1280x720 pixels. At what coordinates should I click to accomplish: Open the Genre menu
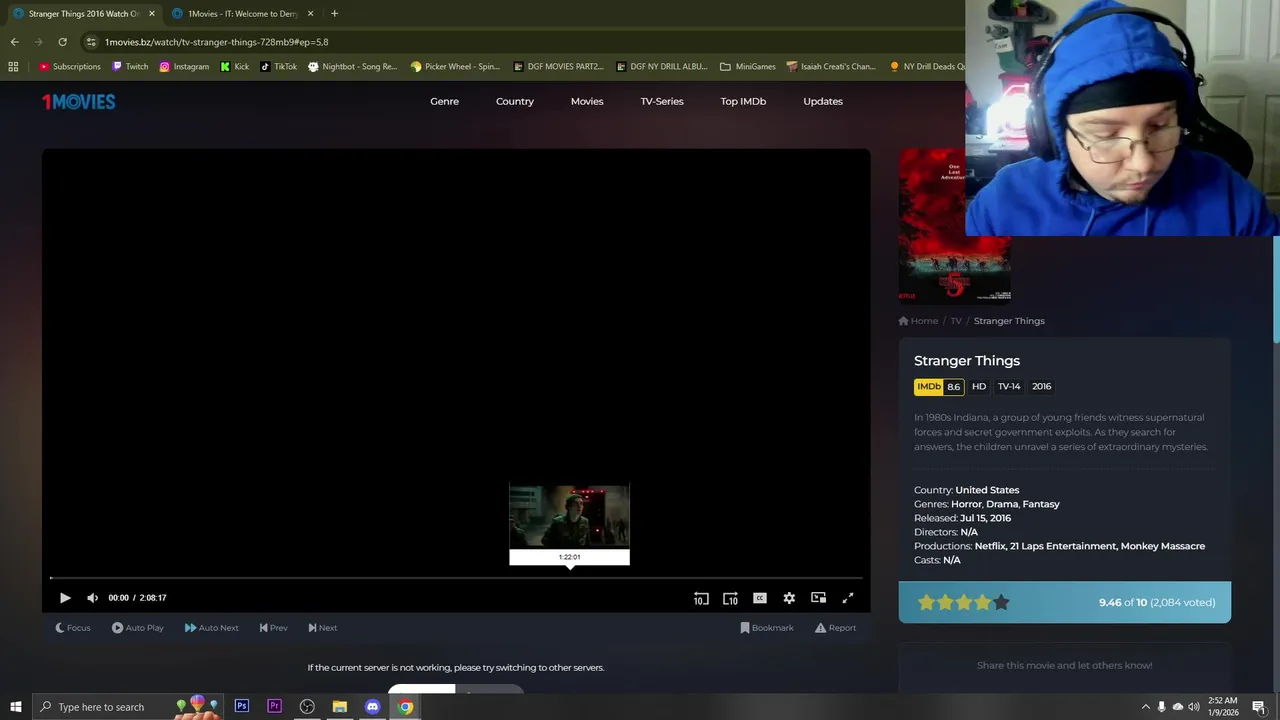point(444,101)
